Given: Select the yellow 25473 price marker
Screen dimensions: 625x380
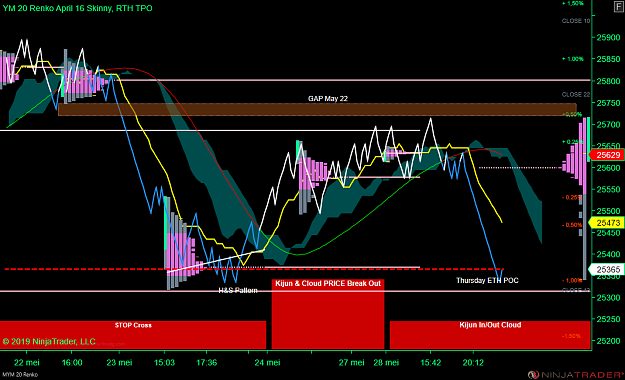Looking at the screenshot, I should tap(607, 222).
